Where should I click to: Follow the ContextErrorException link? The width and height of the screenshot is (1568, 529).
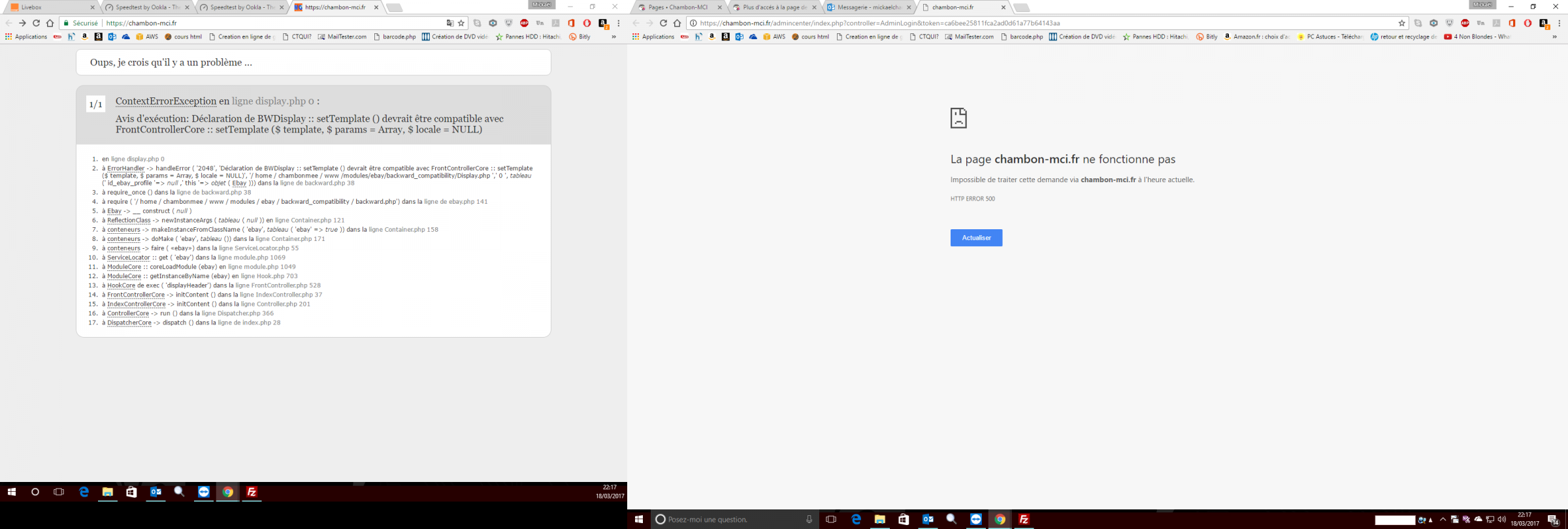point(166,101)
